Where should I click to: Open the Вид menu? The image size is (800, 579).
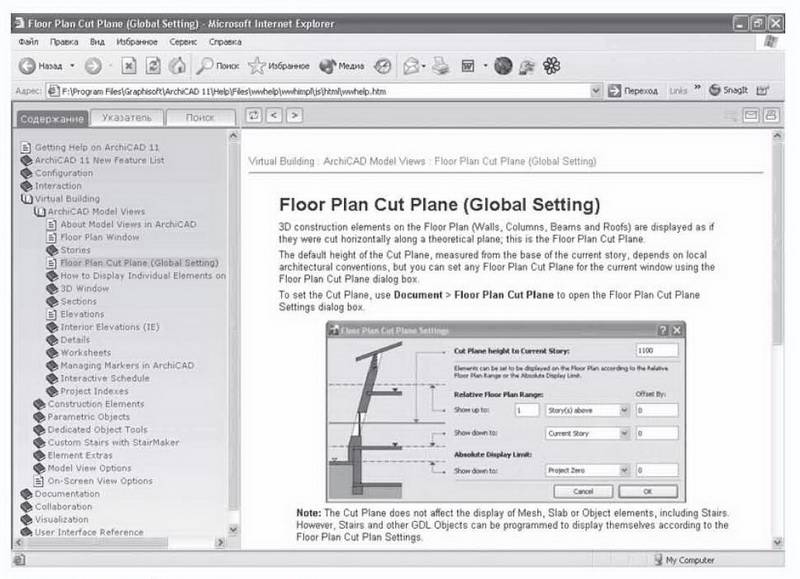pyautogui.click(x=97, y=42)
